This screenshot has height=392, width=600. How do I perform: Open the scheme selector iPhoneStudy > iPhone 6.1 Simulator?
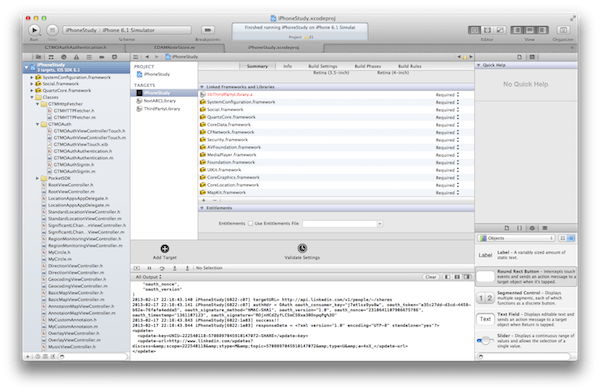pyautogui.click(x=127, y=30)
